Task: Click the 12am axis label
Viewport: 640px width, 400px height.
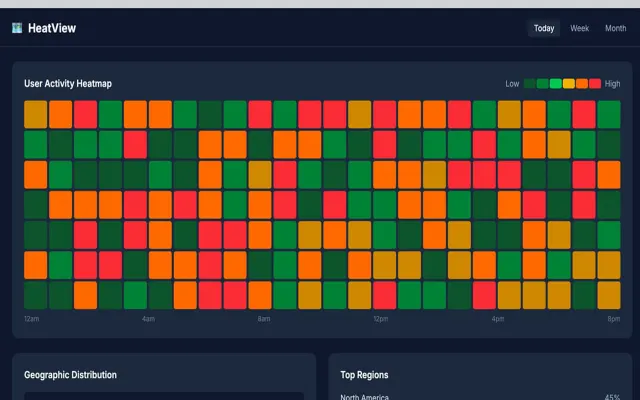Action: [x=31, y=319]
